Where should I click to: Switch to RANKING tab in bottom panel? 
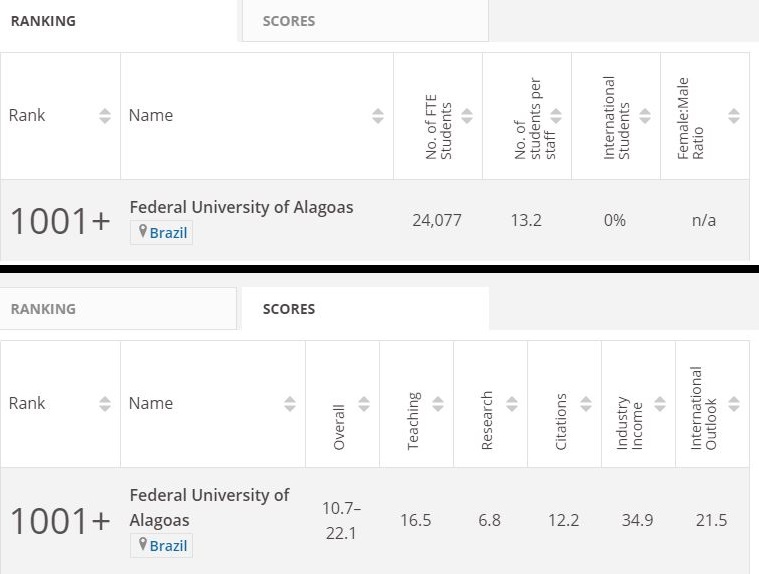43,309
